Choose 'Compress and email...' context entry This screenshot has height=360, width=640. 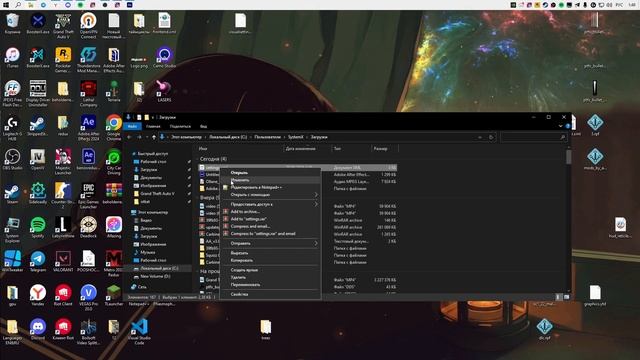point(270,226)
